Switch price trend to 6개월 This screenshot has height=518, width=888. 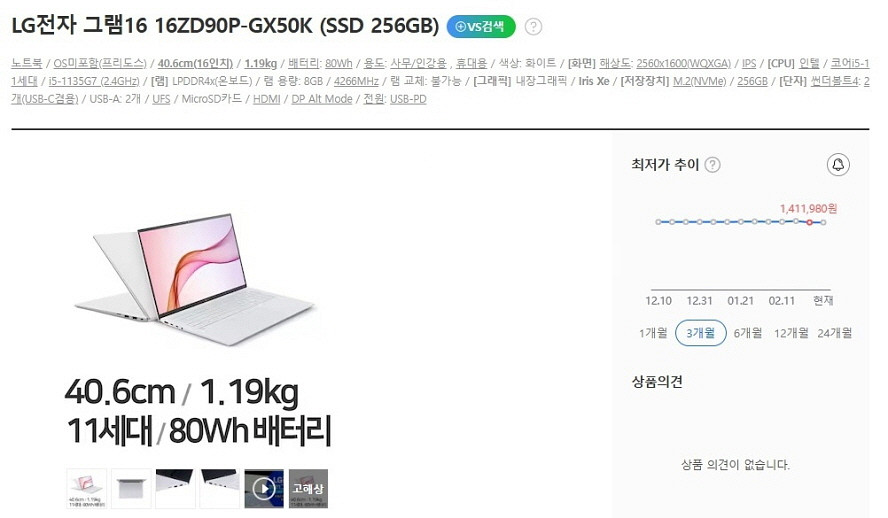(x=748, y=333)
